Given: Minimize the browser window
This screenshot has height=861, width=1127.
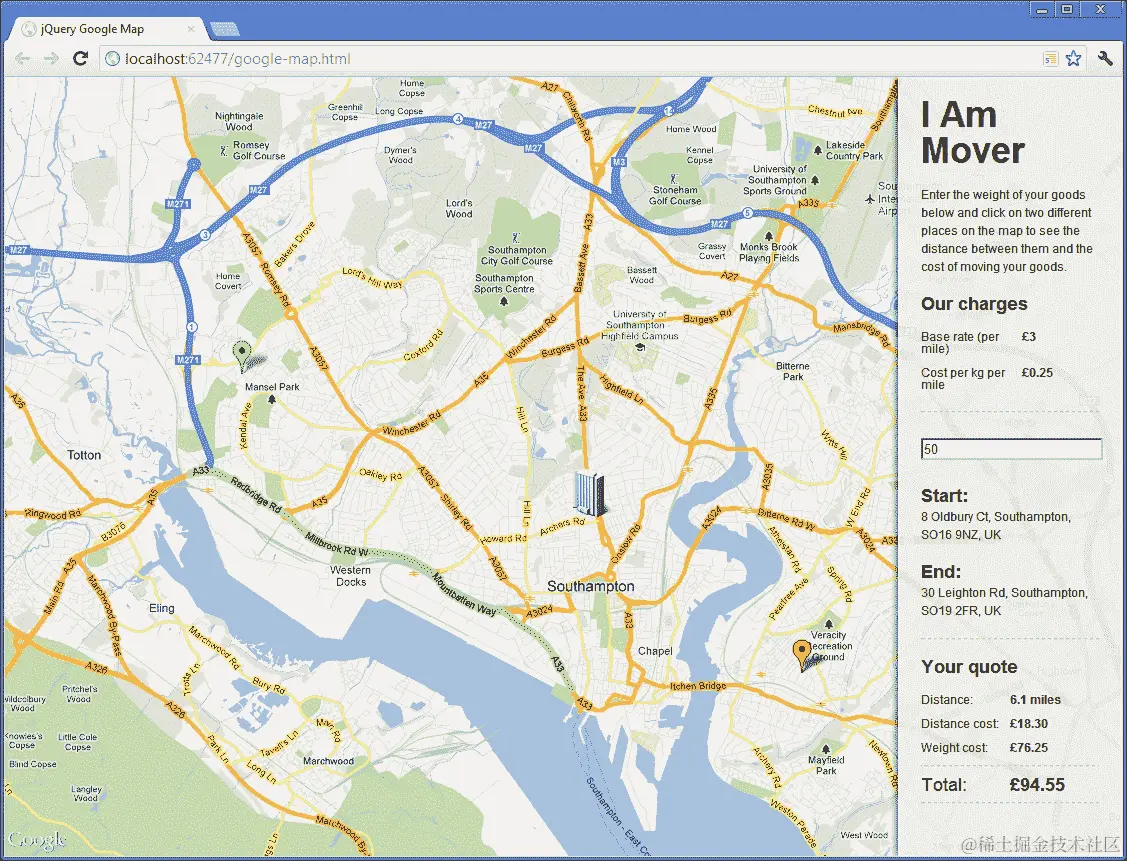Looking at the screenshot, I should 1041,9.
